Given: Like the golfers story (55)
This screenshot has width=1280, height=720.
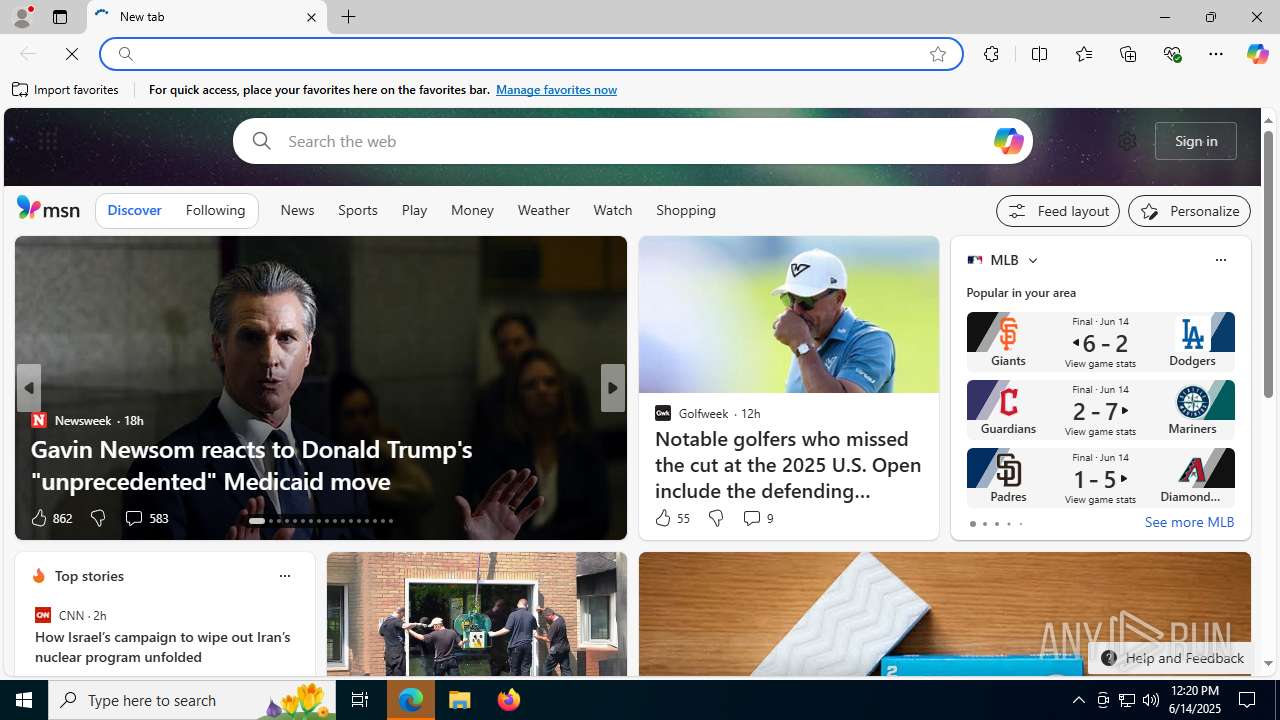Looking at the screenshot, I should (672, 518).
